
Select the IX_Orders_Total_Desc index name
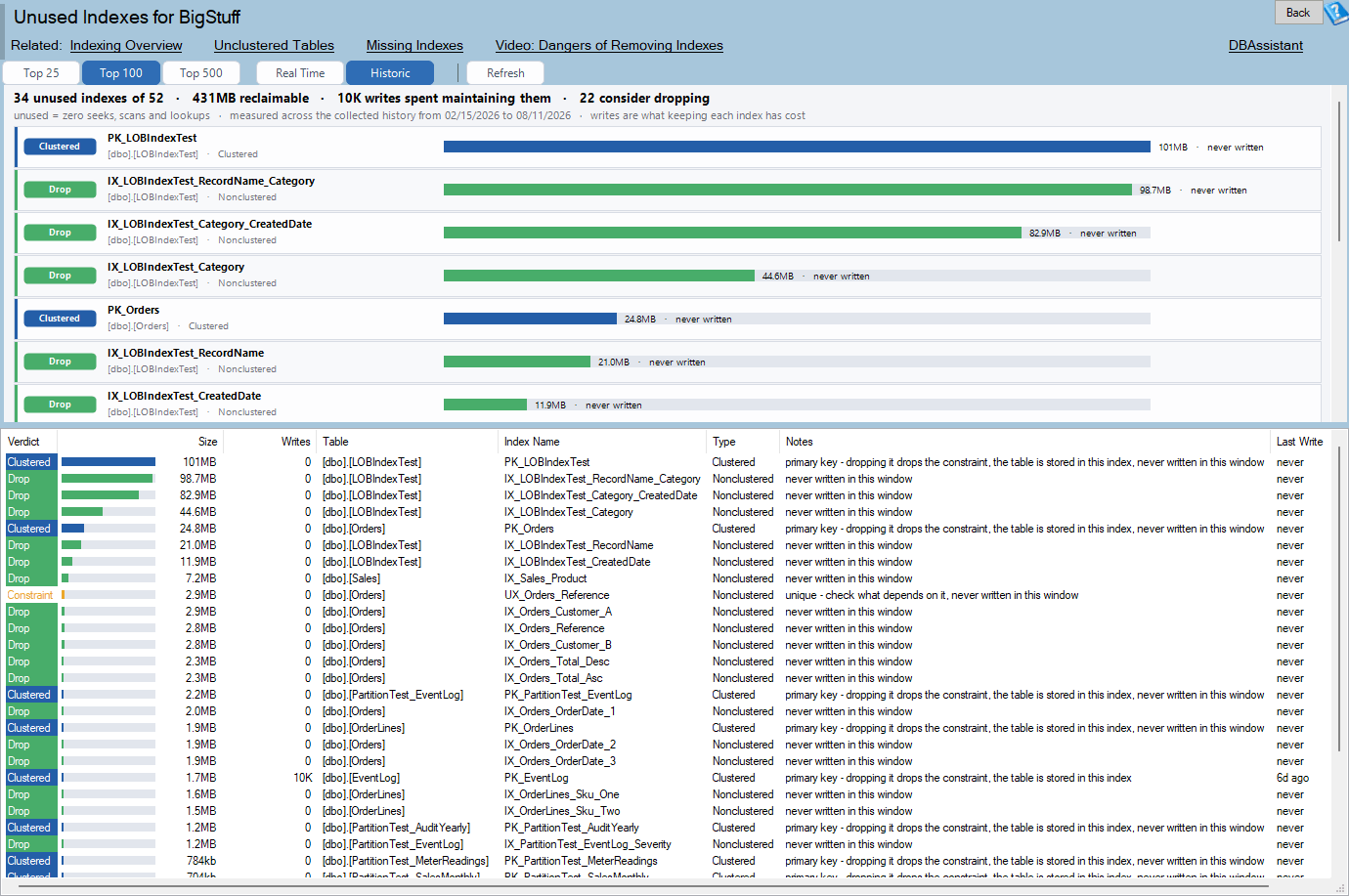click(556, 661)
